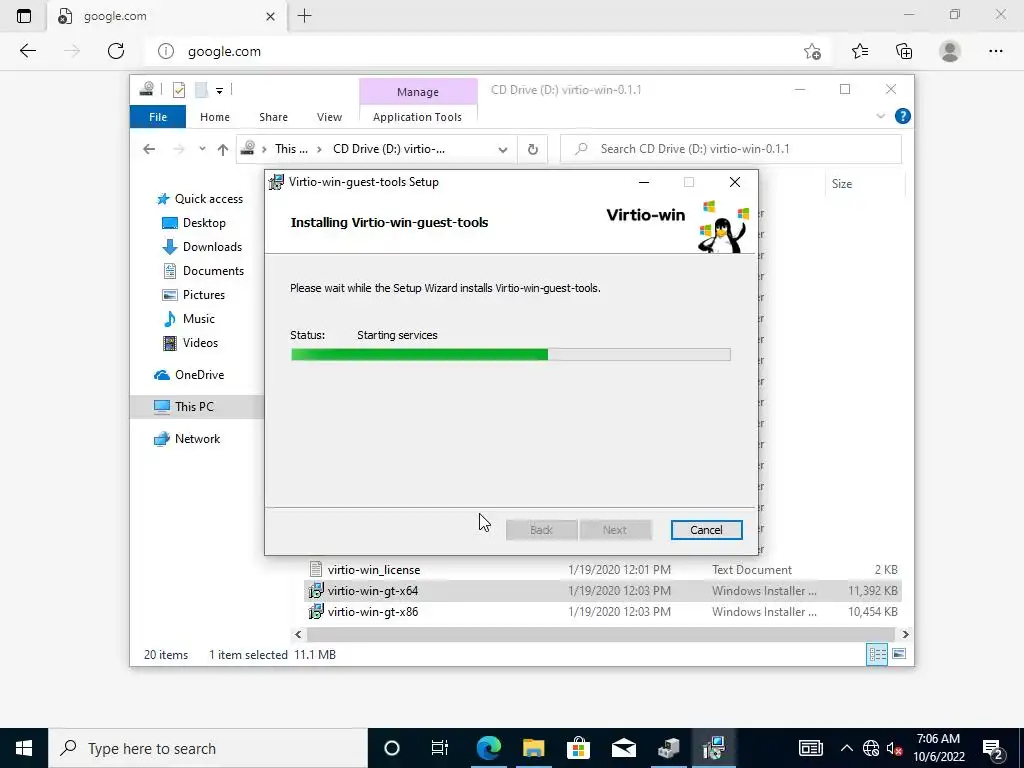The width and height of the screenshot is (1024, 768).
Task: Click the horizontal scrollbar in file list
Action: click(x=601, y=634)
